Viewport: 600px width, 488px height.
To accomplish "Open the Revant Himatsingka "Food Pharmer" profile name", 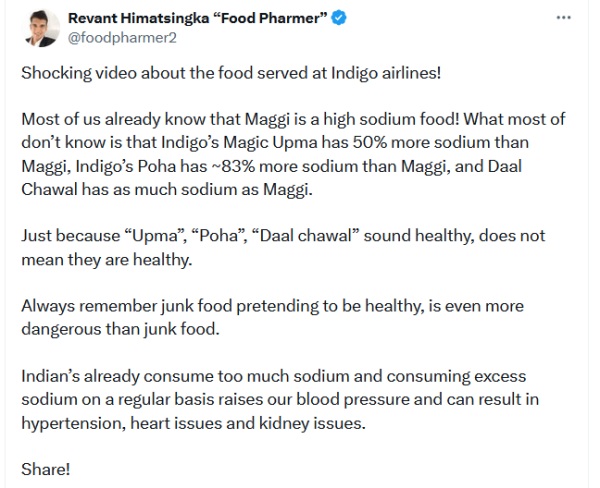I will click(196, 16).
